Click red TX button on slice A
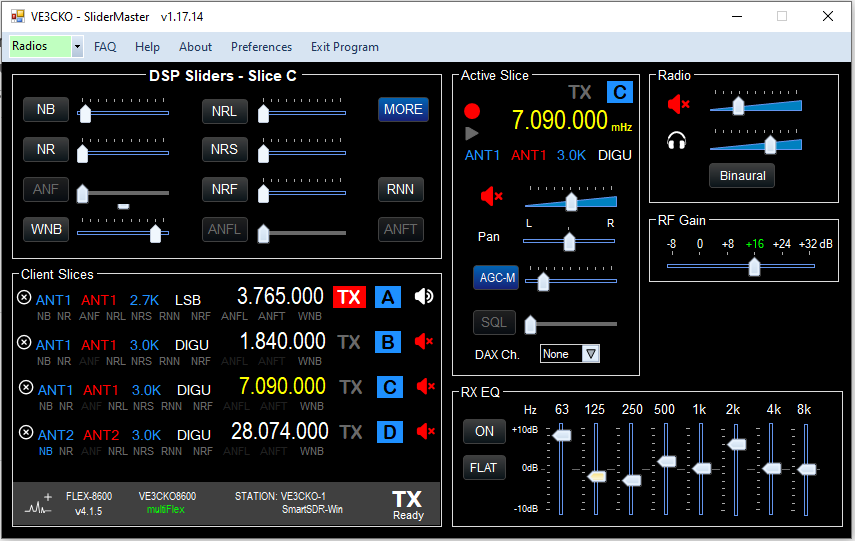 [350, 297]
